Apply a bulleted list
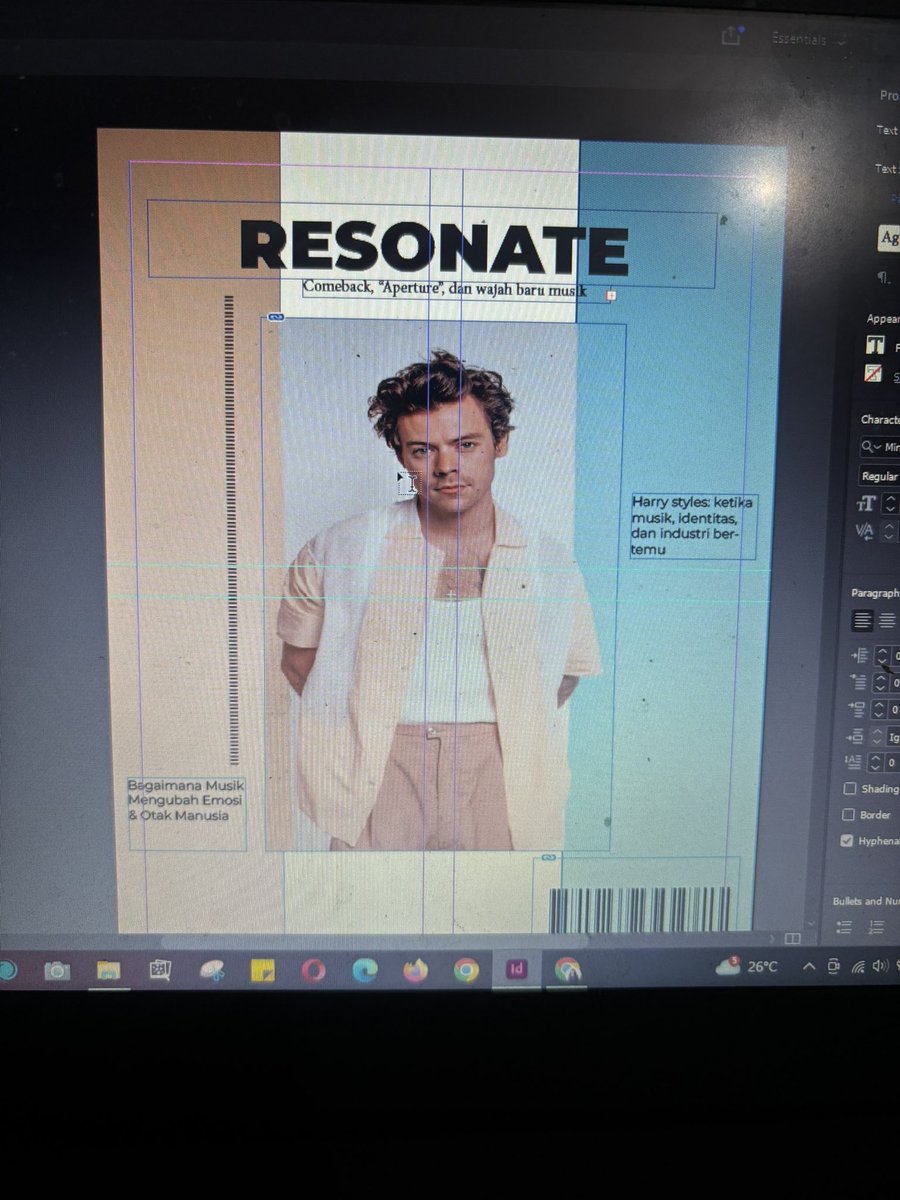This screenshot has width=900, height=1200. click(x=845, y=928)
